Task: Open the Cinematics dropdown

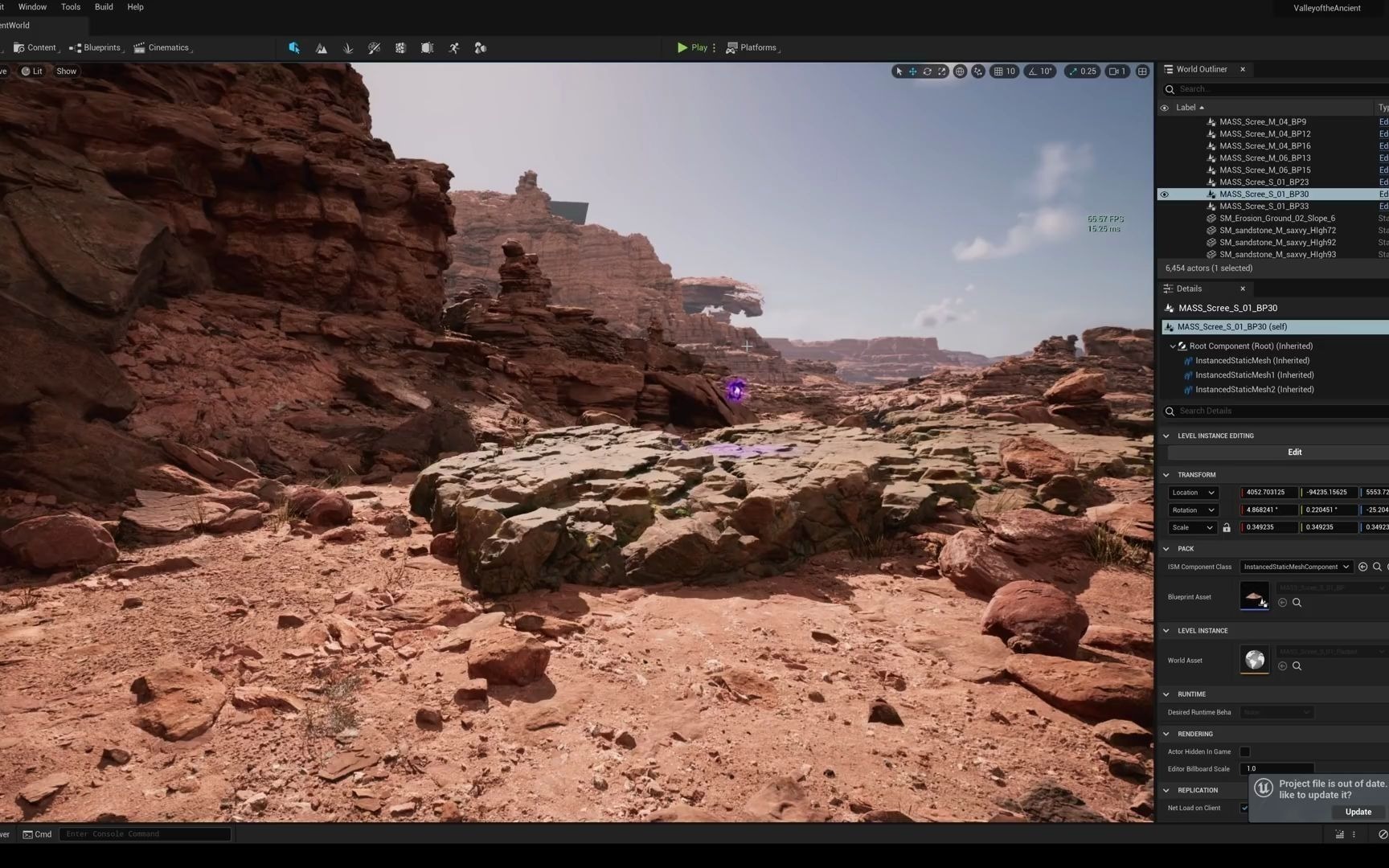Action: [163, 48]
